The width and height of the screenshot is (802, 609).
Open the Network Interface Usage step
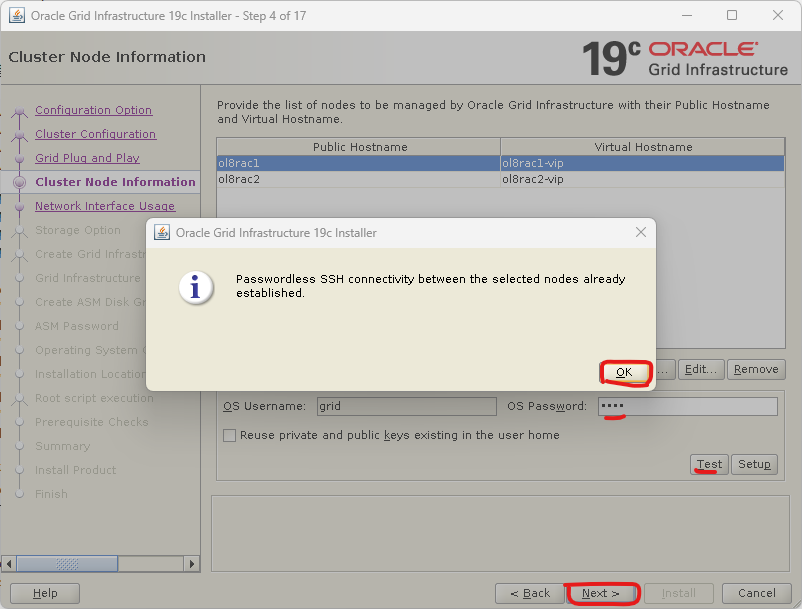(105, 206)
